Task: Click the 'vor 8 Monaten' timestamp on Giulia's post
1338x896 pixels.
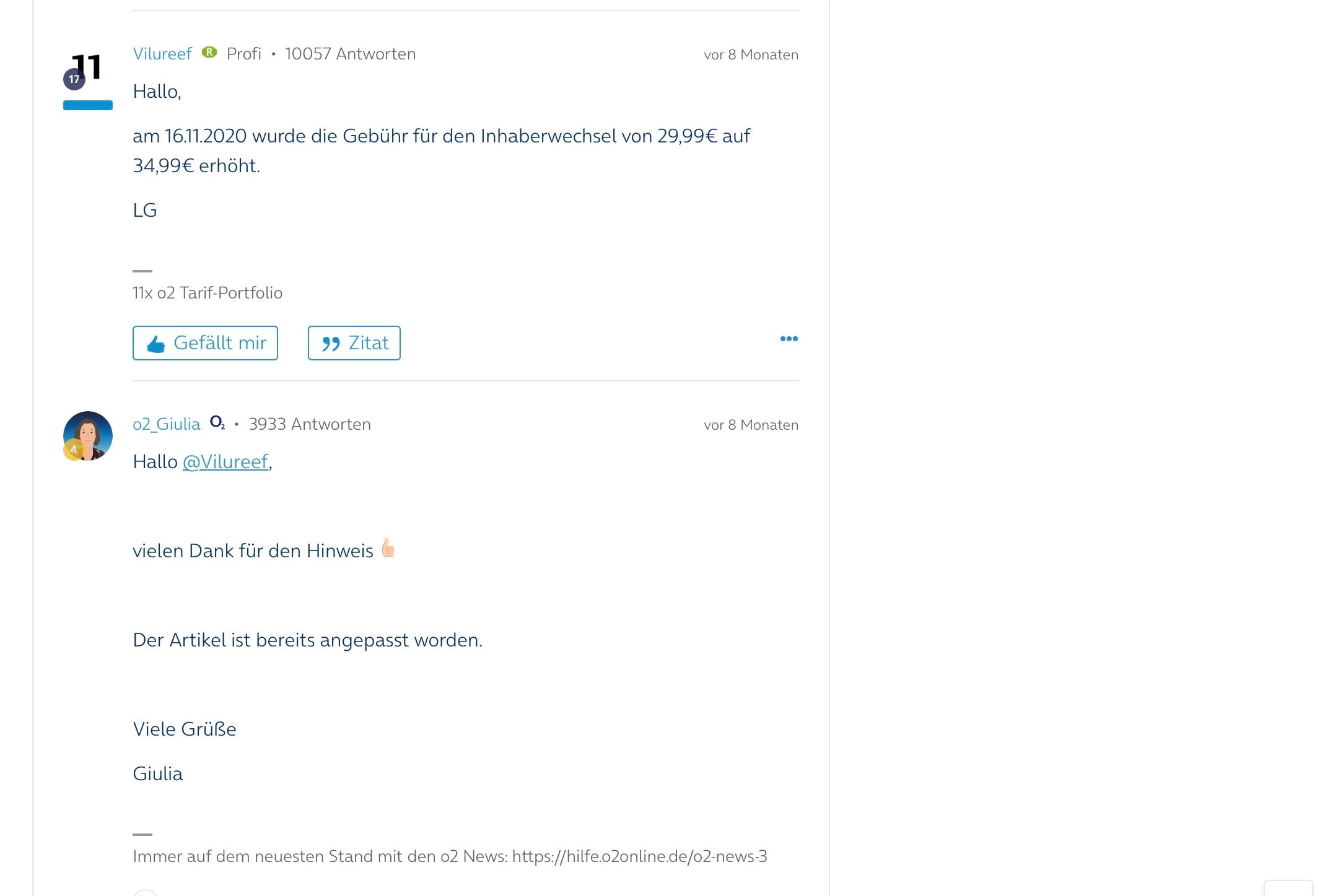Action: pyautogui.click(x=751, y=425)
